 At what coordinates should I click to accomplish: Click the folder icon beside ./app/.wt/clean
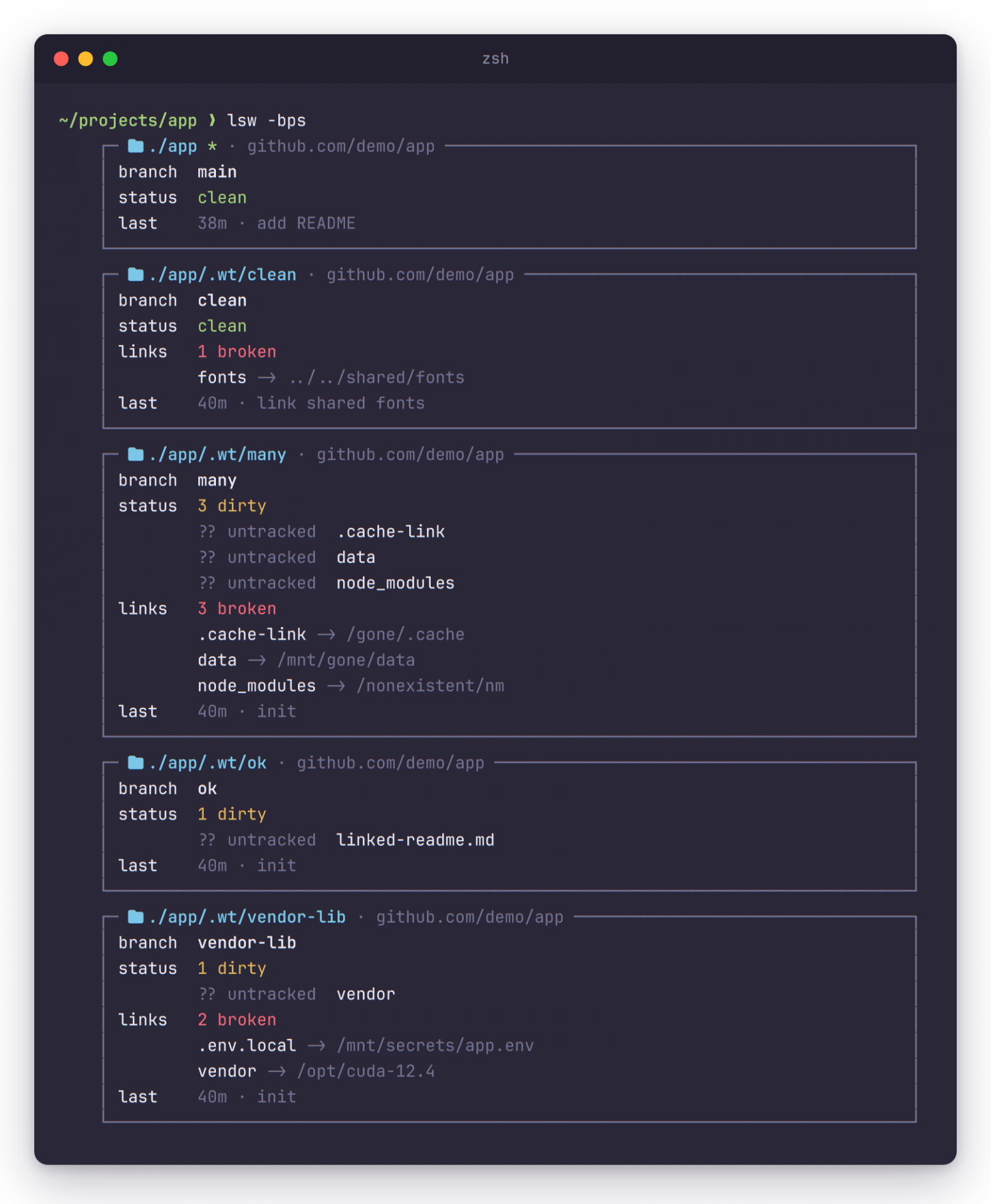pos(135,274)
